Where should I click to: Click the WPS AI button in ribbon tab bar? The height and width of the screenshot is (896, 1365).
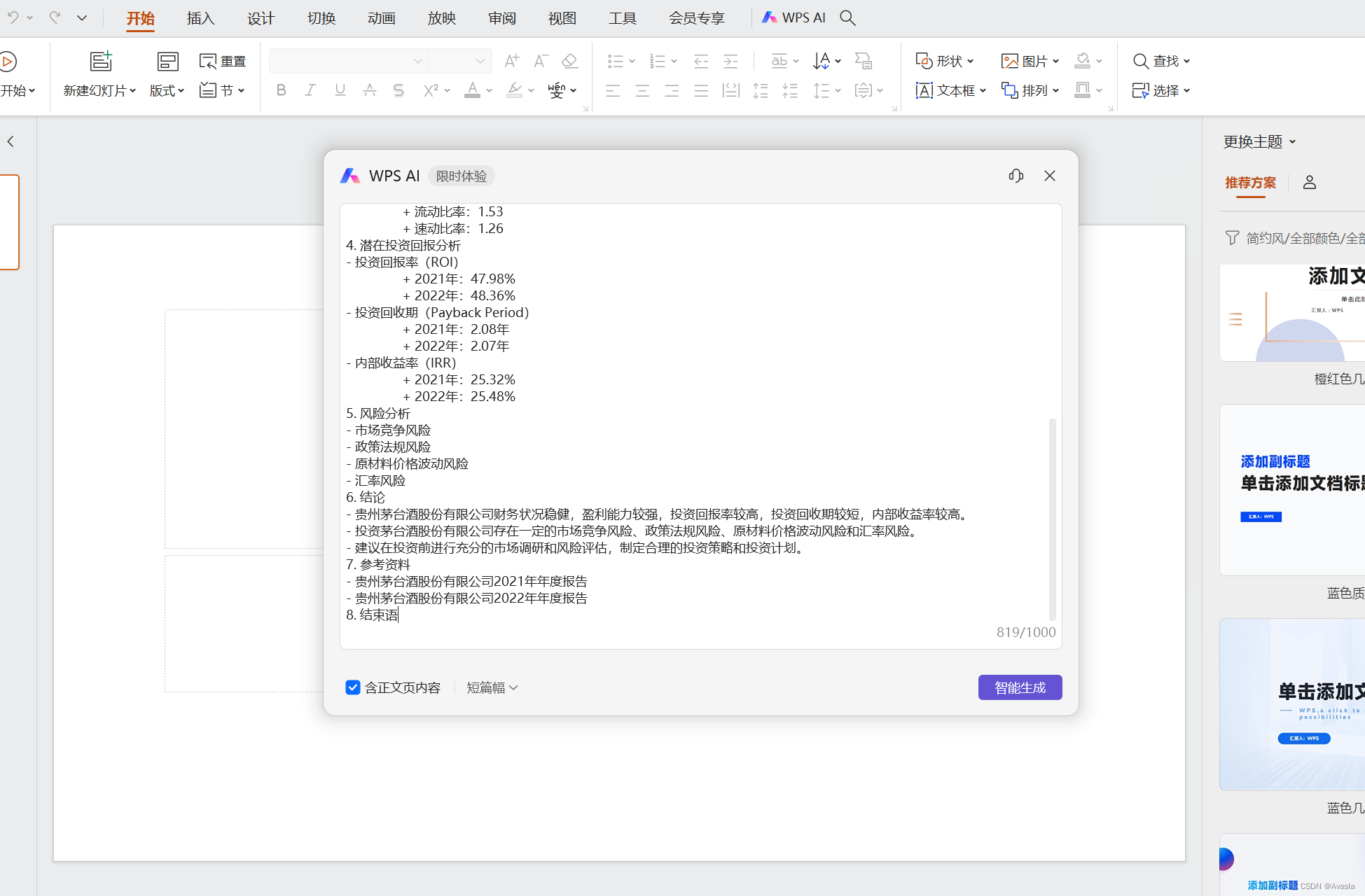[794, 17]
